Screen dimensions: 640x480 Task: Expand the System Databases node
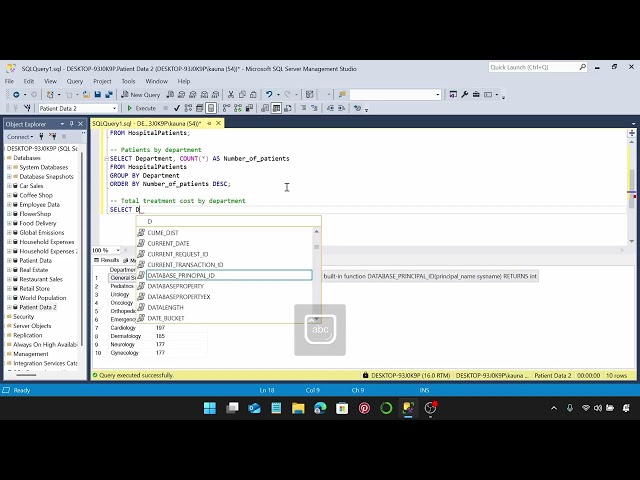click(x=9, y=167)
